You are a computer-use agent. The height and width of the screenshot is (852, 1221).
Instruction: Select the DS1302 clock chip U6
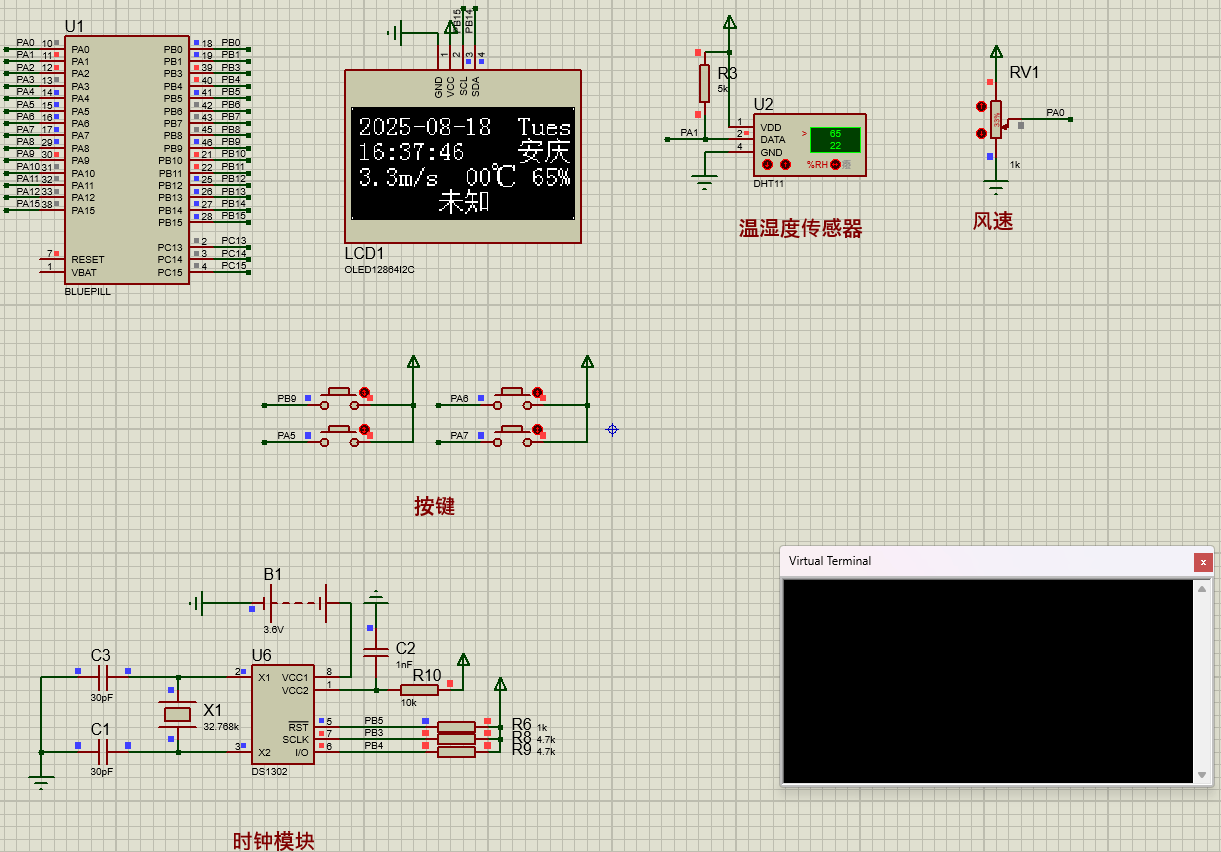point(282,714)
